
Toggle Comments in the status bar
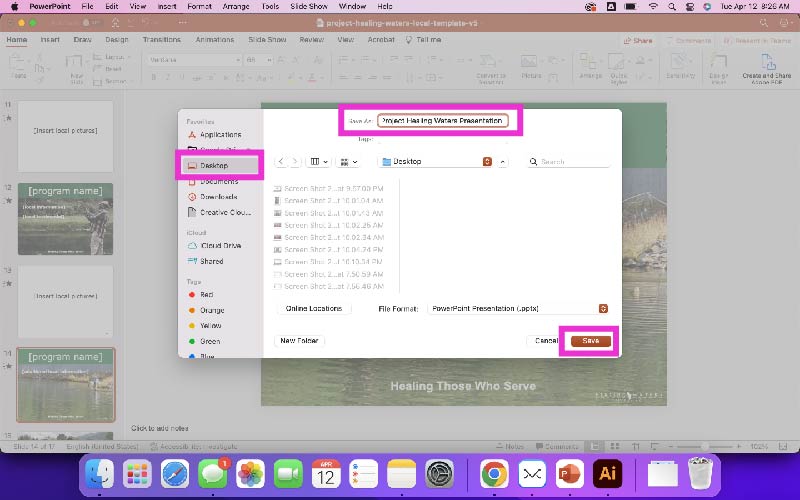(x=557, y=446)
